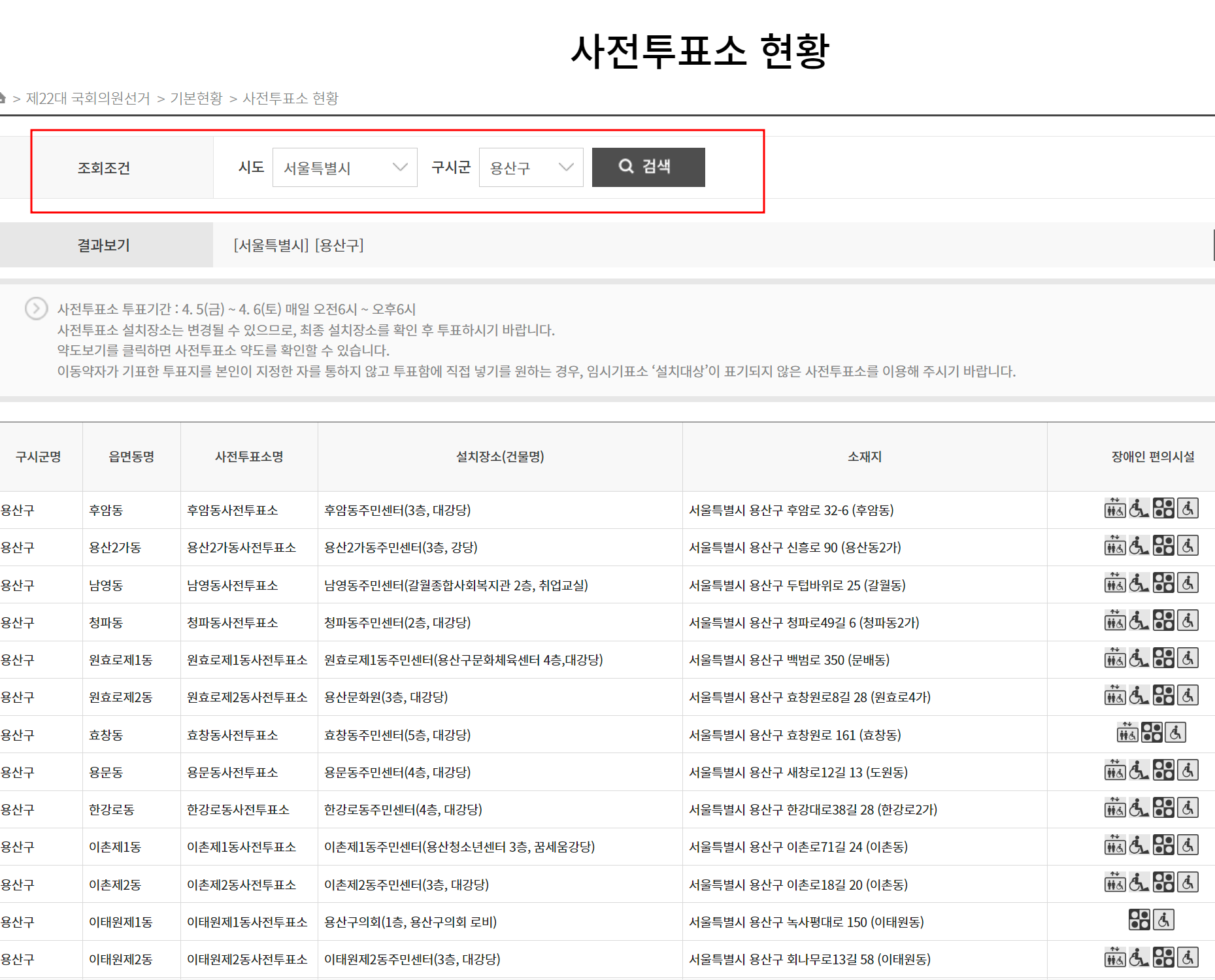Switch to the 결과보기 tab
1215x980 pixels.
pyautogui.click(x=103, y=245)
